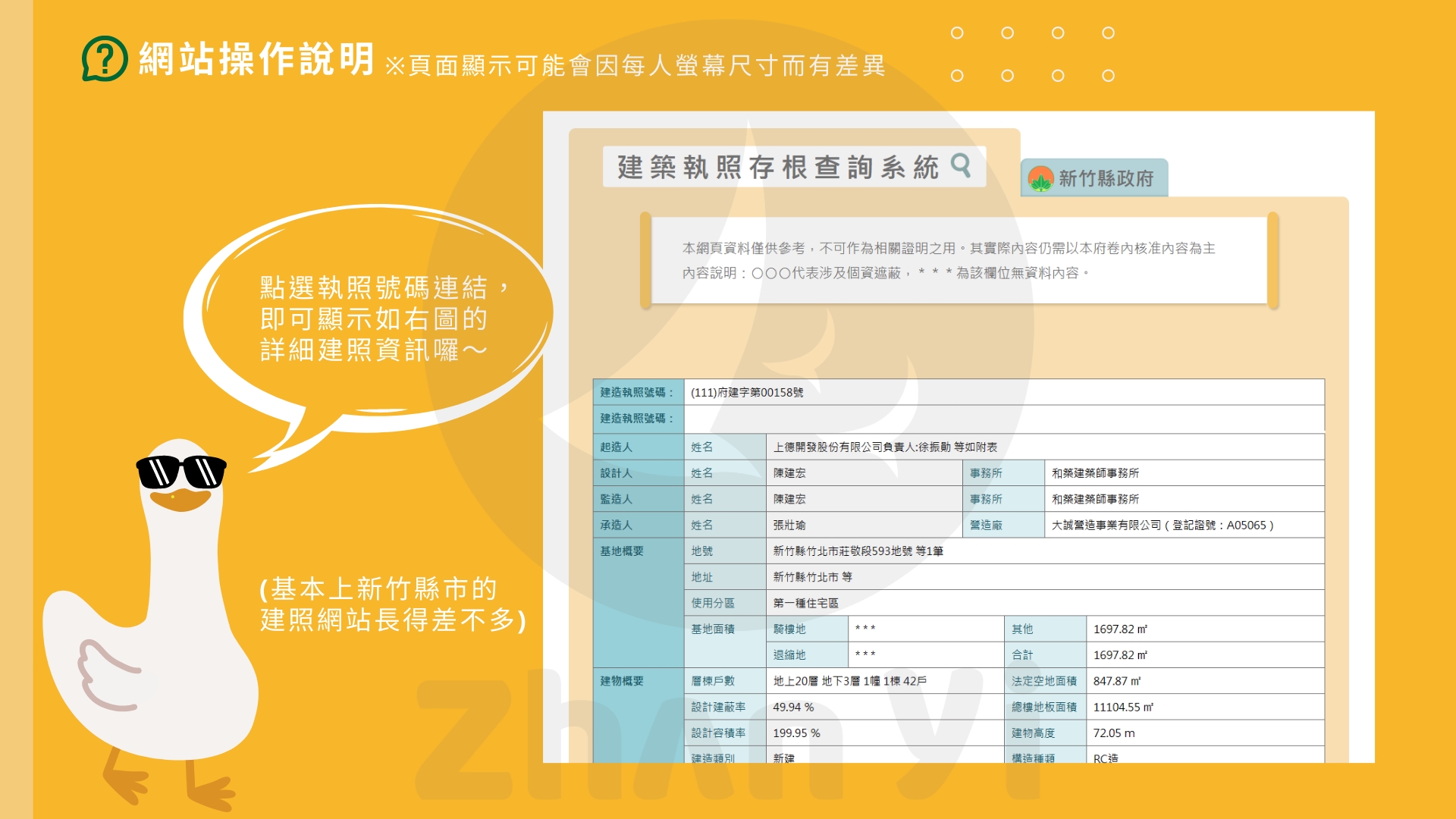Viewport: 1456px width, 819px height.
Task: Click the 退縮地 label cell
Action: click(x=807, y=654)
